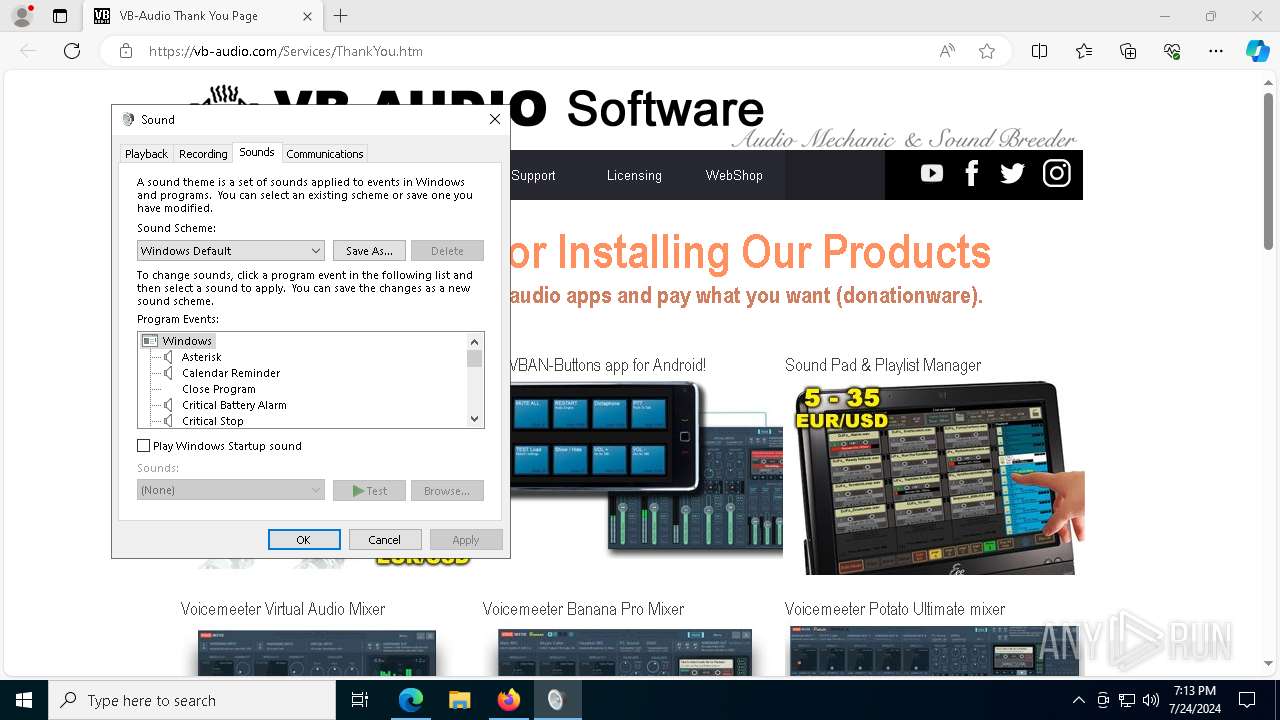Click the Test sound button

click(369, 490)
